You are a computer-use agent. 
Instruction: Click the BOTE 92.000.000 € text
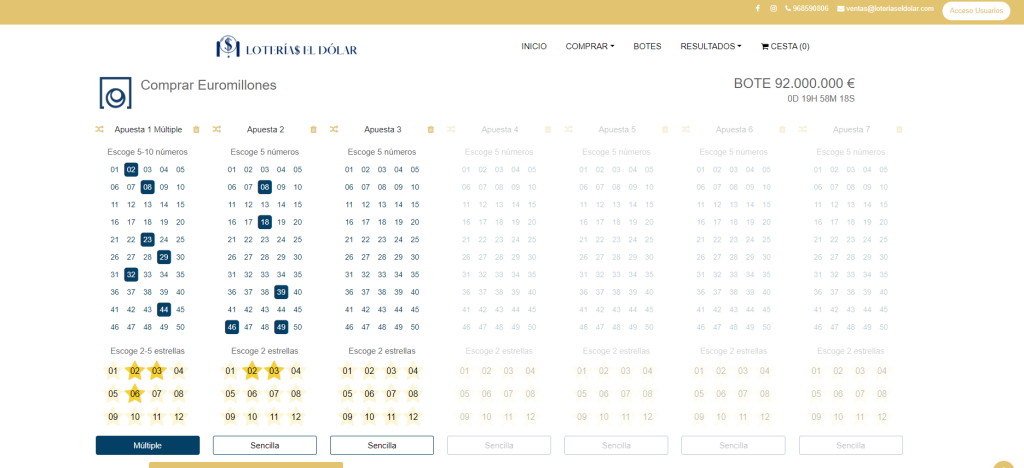click(794, 84)
